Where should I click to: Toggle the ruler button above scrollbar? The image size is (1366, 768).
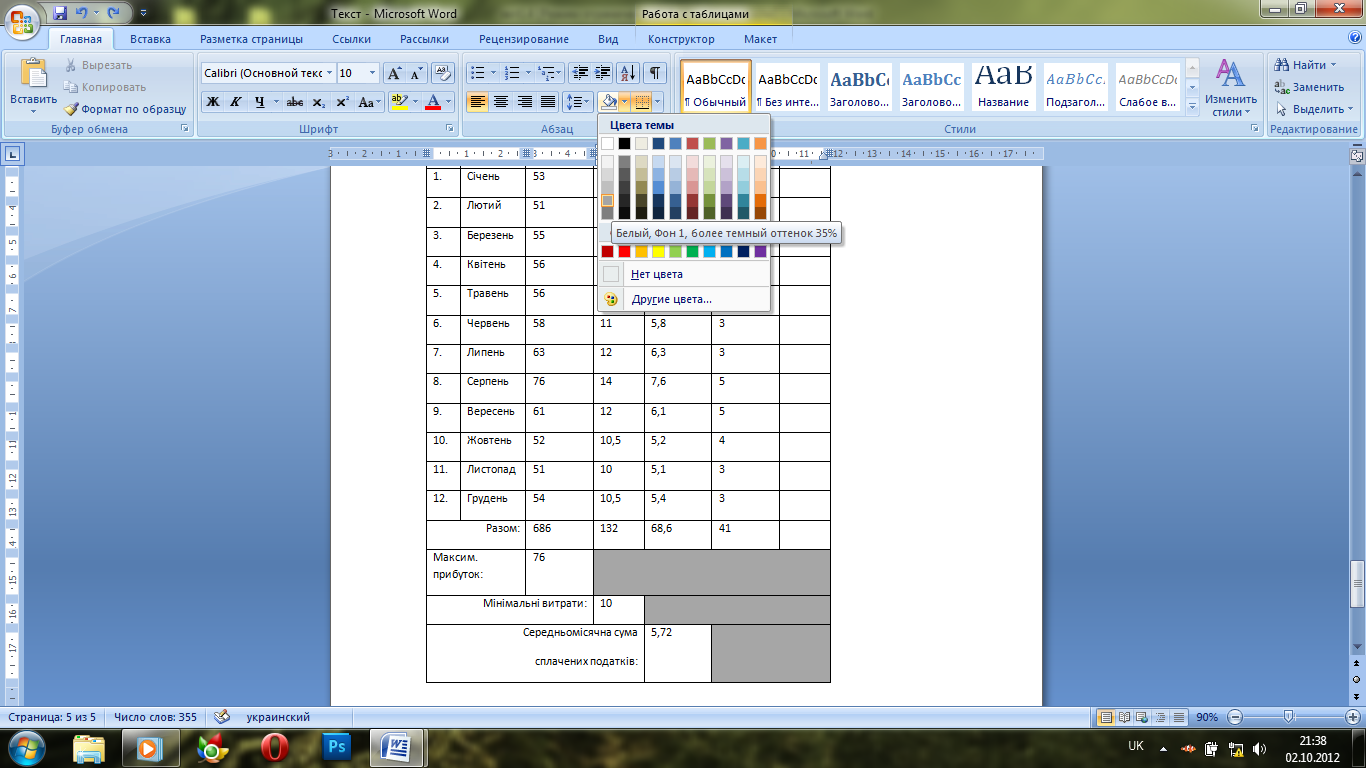1357,156
